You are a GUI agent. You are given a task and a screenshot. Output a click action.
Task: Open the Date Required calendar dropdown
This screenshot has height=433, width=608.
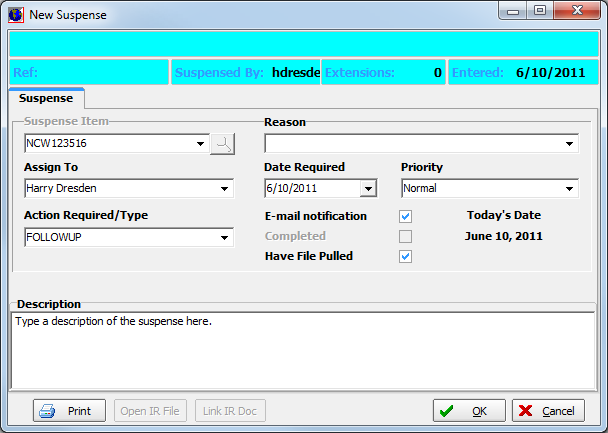[368, 188]
